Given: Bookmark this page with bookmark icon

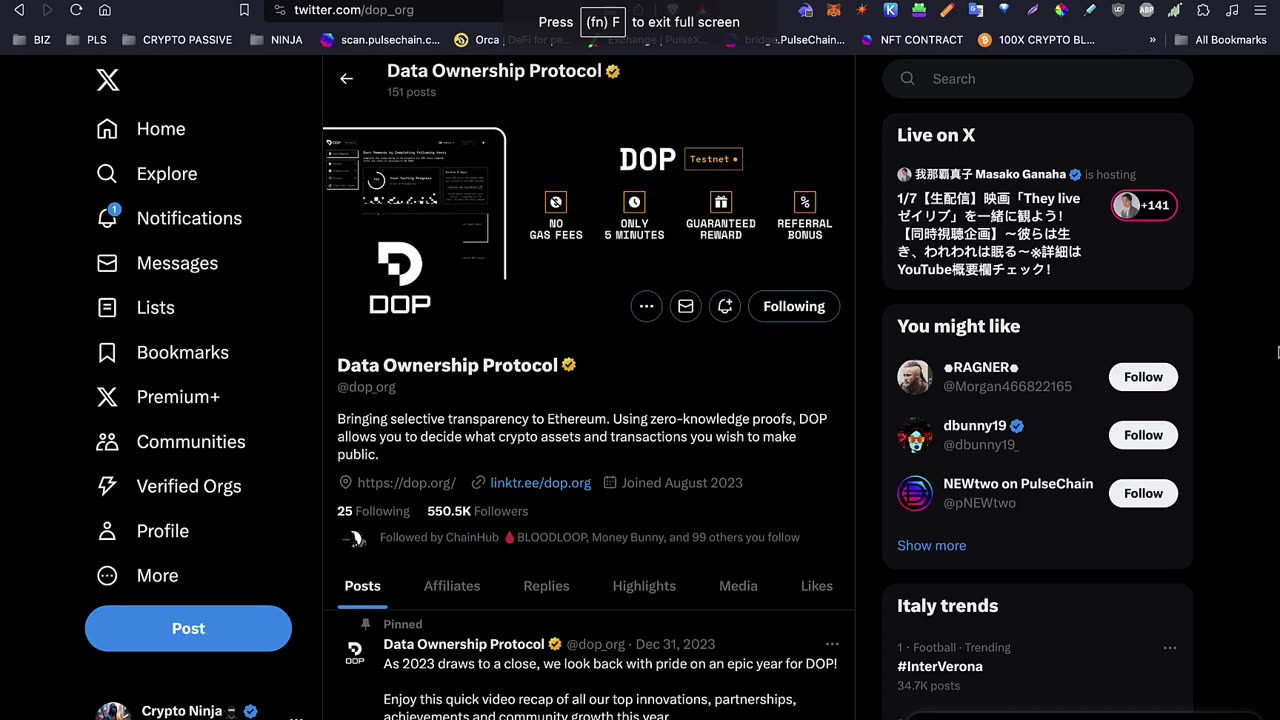Looking at the screenshot, I should (244, 10).
